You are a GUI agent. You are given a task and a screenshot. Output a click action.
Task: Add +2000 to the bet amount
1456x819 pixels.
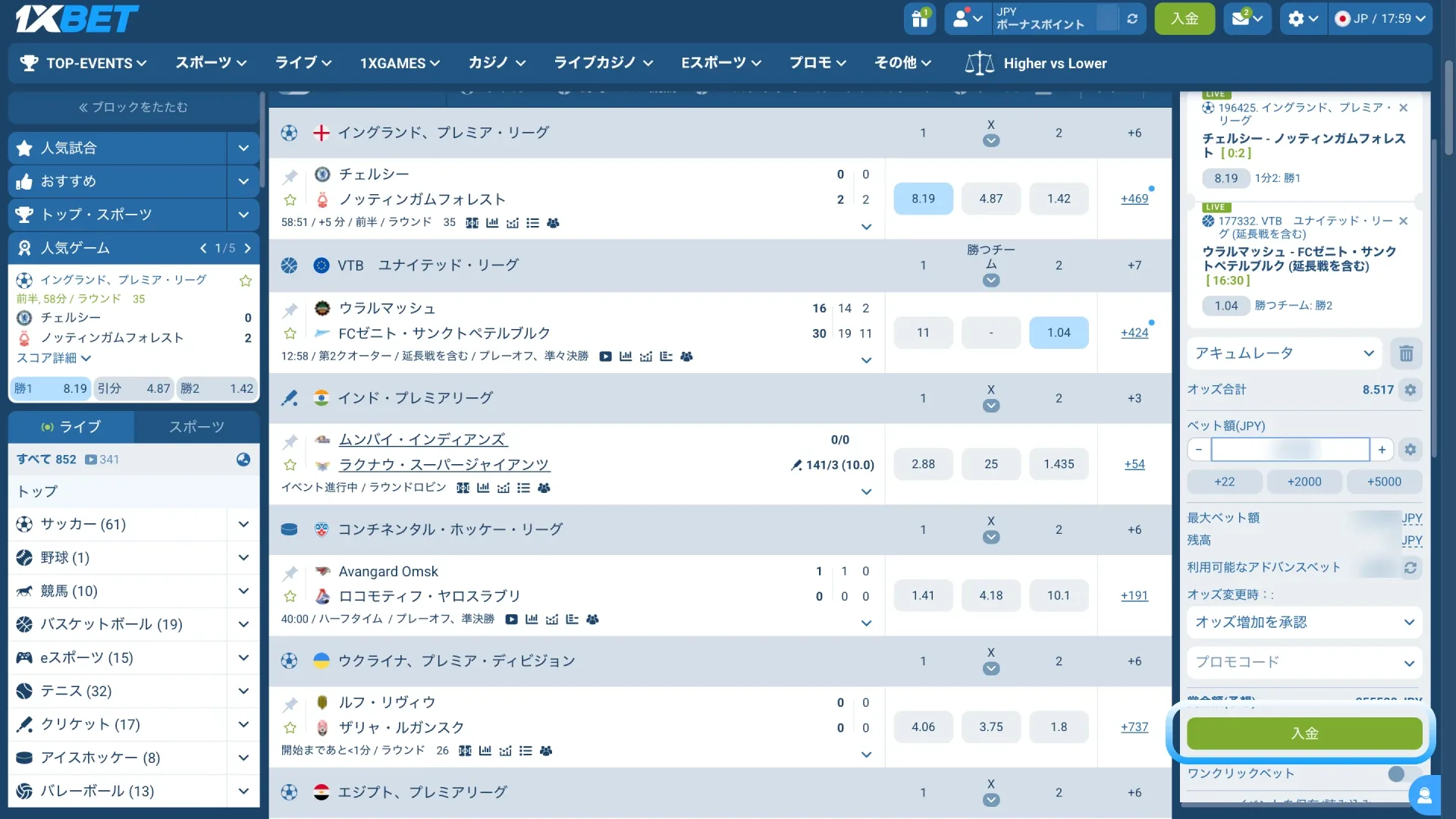[x=1304, y=482]
